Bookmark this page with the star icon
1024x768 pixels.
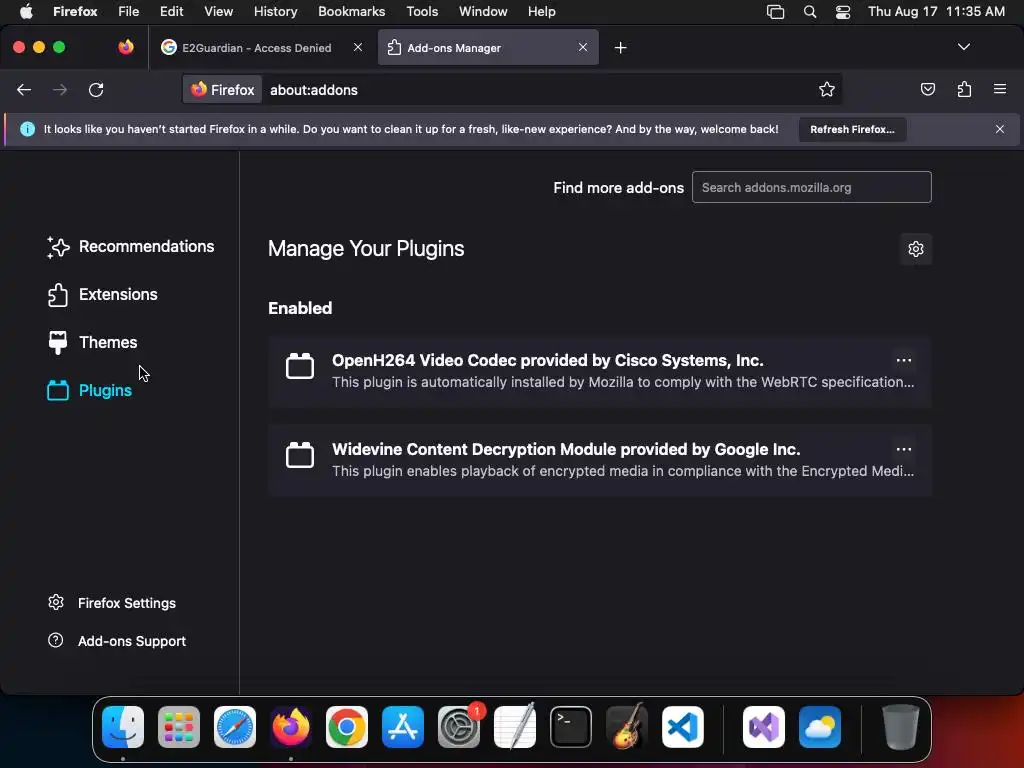[827, 89]
